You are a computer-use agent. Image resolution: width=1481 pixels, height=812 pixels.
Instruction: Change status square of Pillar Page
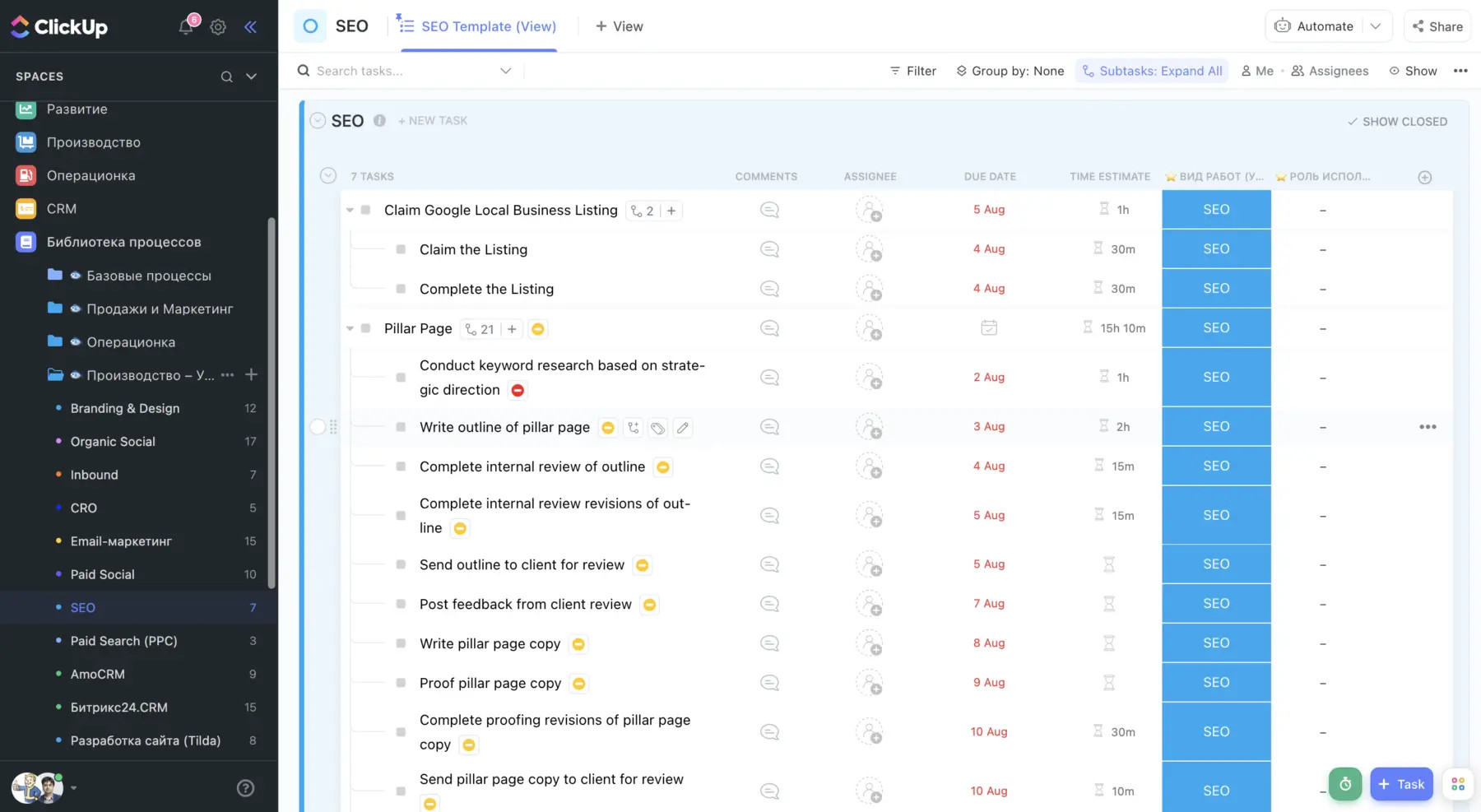pyautogui.click(x=365, y=328)
